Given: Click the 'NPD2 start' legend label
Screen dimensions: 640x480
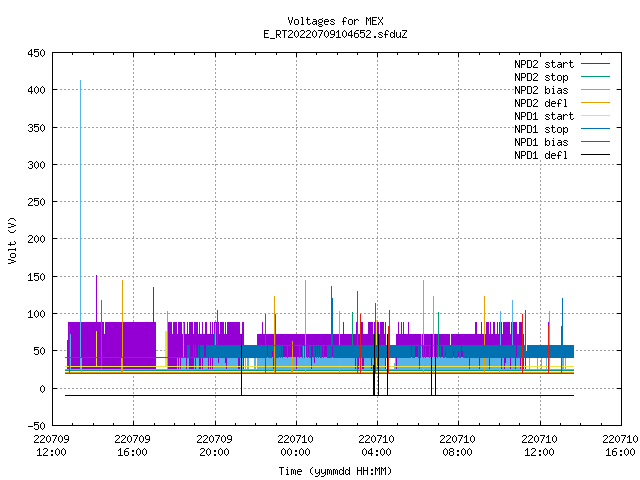Looking at the screenshot, I should (544, 64).
